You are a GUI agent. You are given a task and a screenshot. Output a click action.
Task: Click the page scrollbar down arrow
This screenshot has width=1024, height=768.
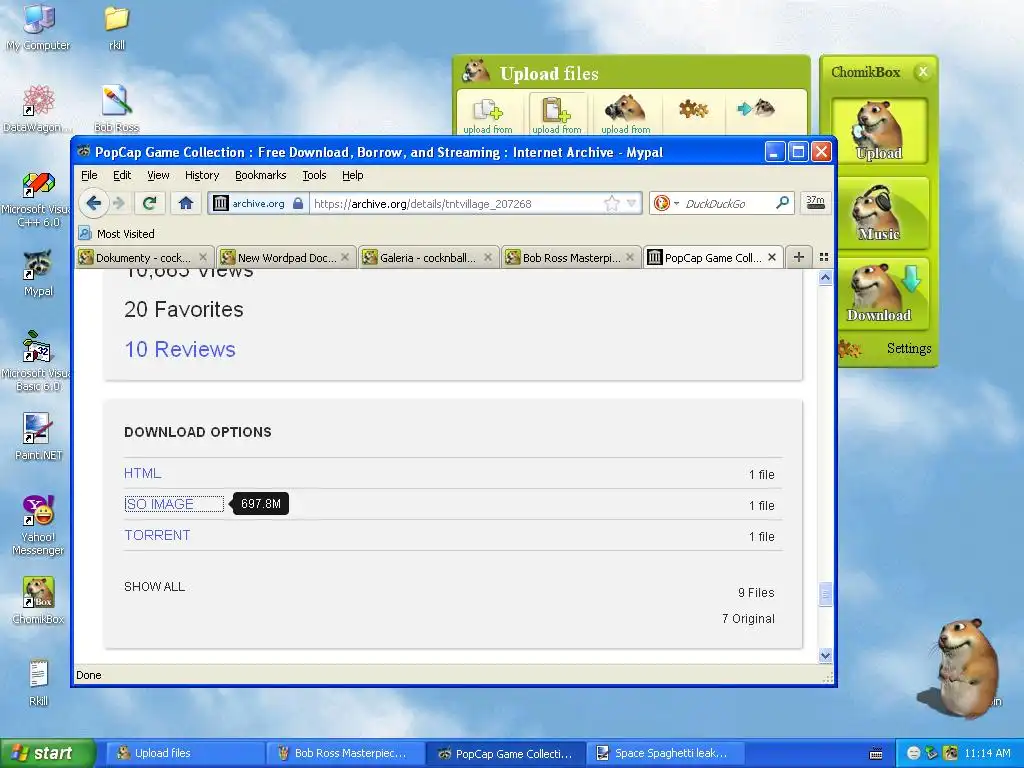(x=825, y=655)
